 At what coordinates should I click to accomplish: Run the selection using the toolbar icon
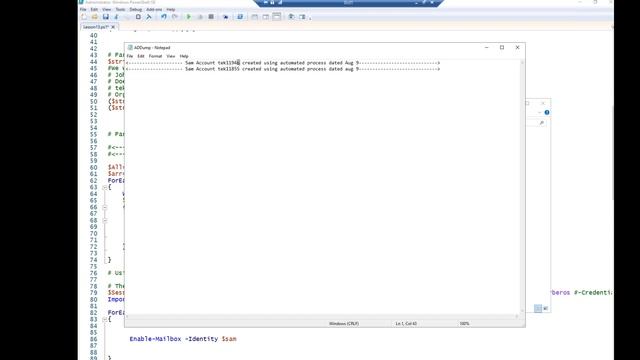click(x=200, y=17)
